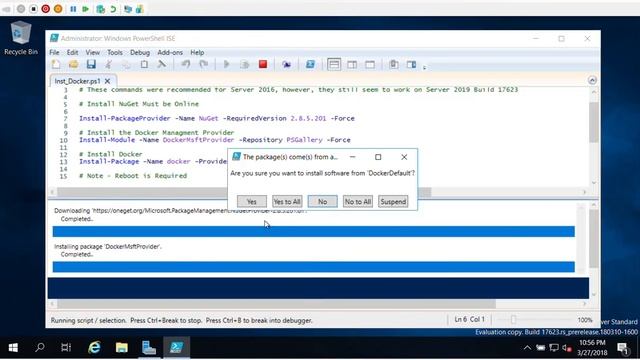
Task: Open Server Manager from the taskbar
Action: tap(149, 347)
